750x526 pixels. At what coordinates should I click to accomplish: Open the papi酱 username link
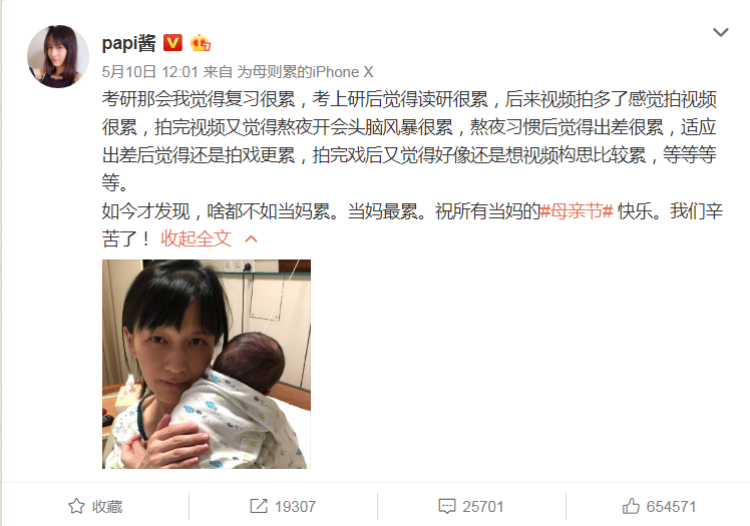coord(129,43)
